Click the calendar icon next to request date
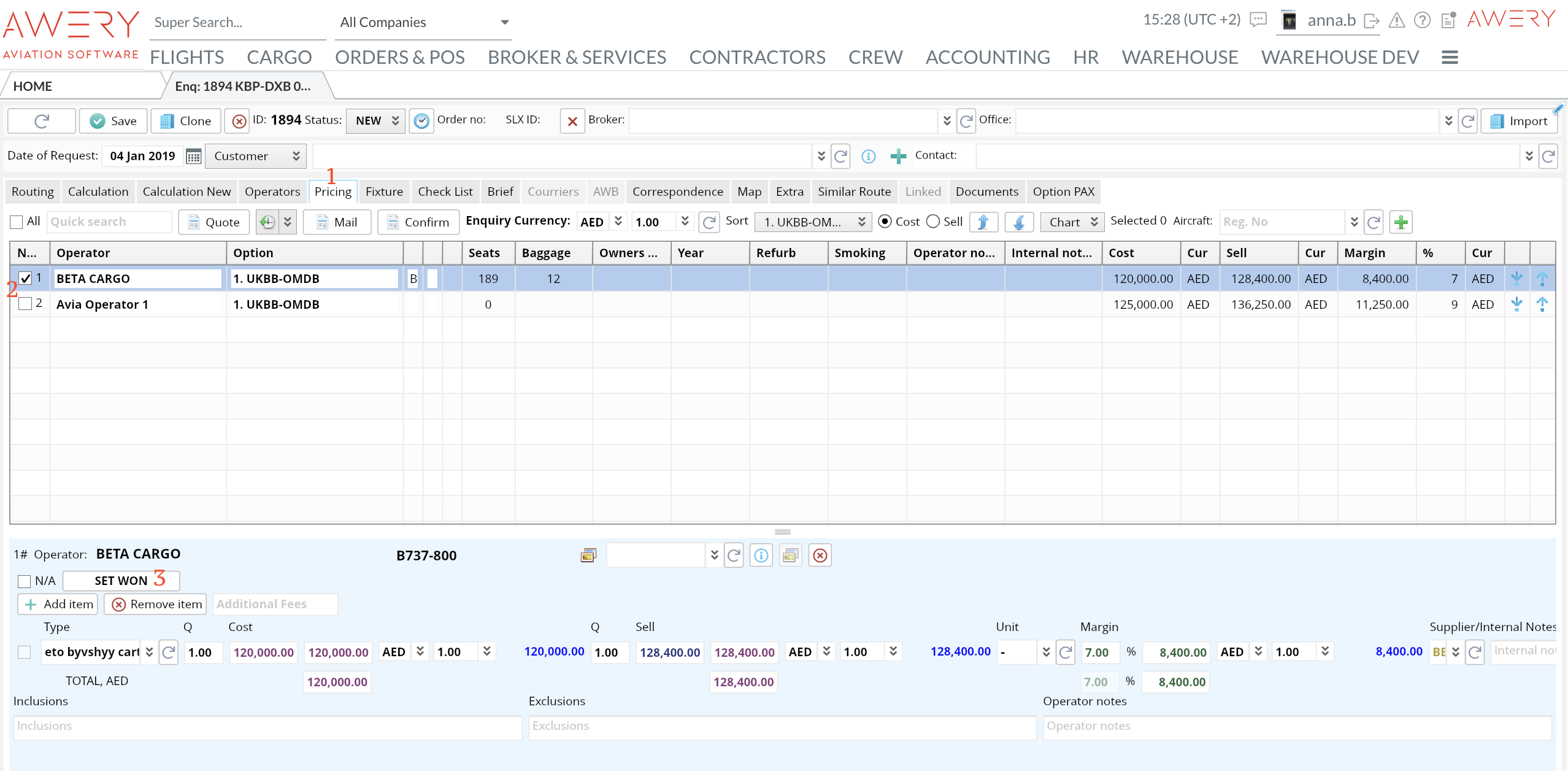This screenshot has height=771, width=1568. [193, 157]
